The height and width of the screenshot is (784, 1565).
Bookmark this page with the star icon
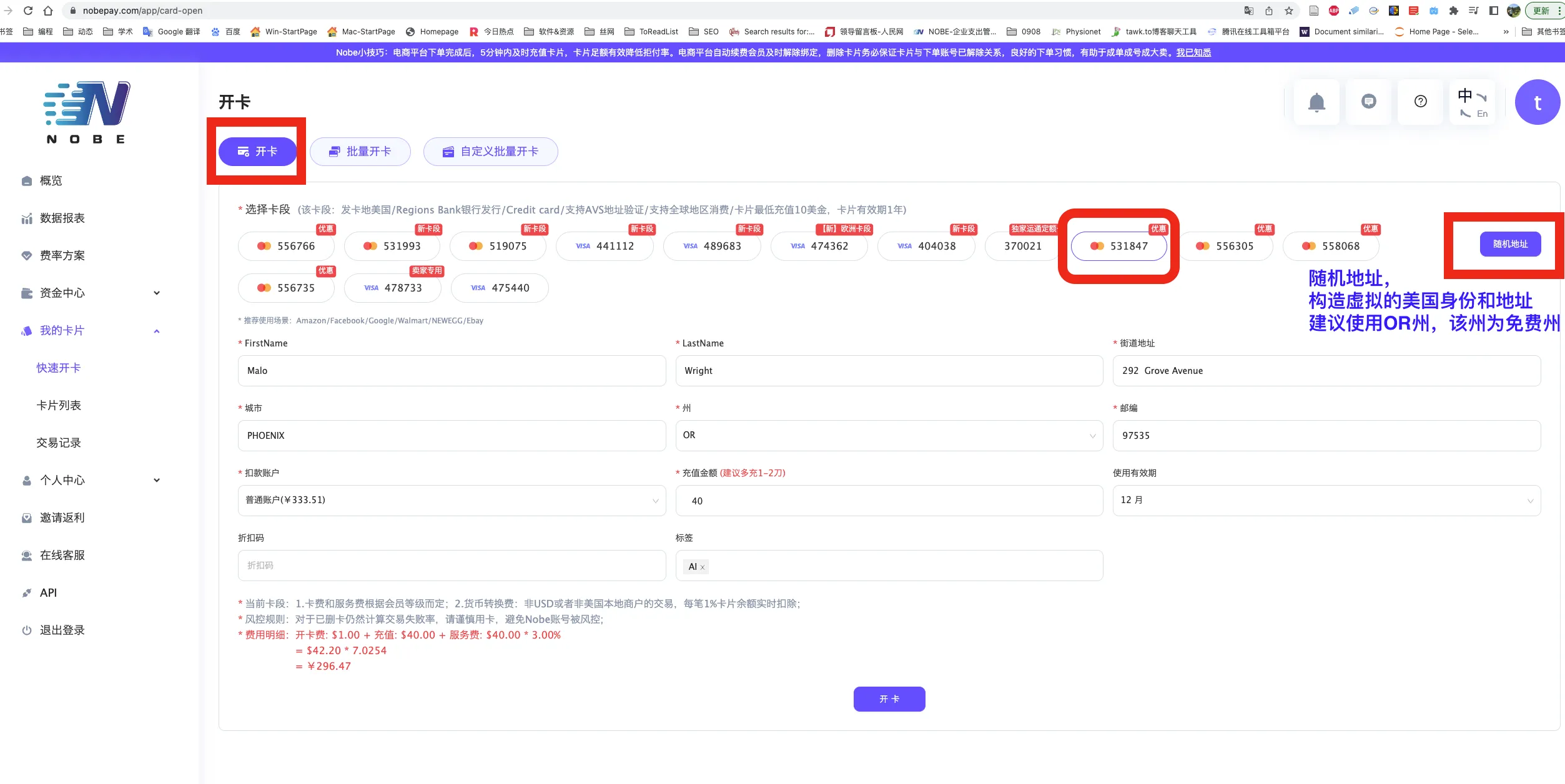click(x=1288, y=11)
